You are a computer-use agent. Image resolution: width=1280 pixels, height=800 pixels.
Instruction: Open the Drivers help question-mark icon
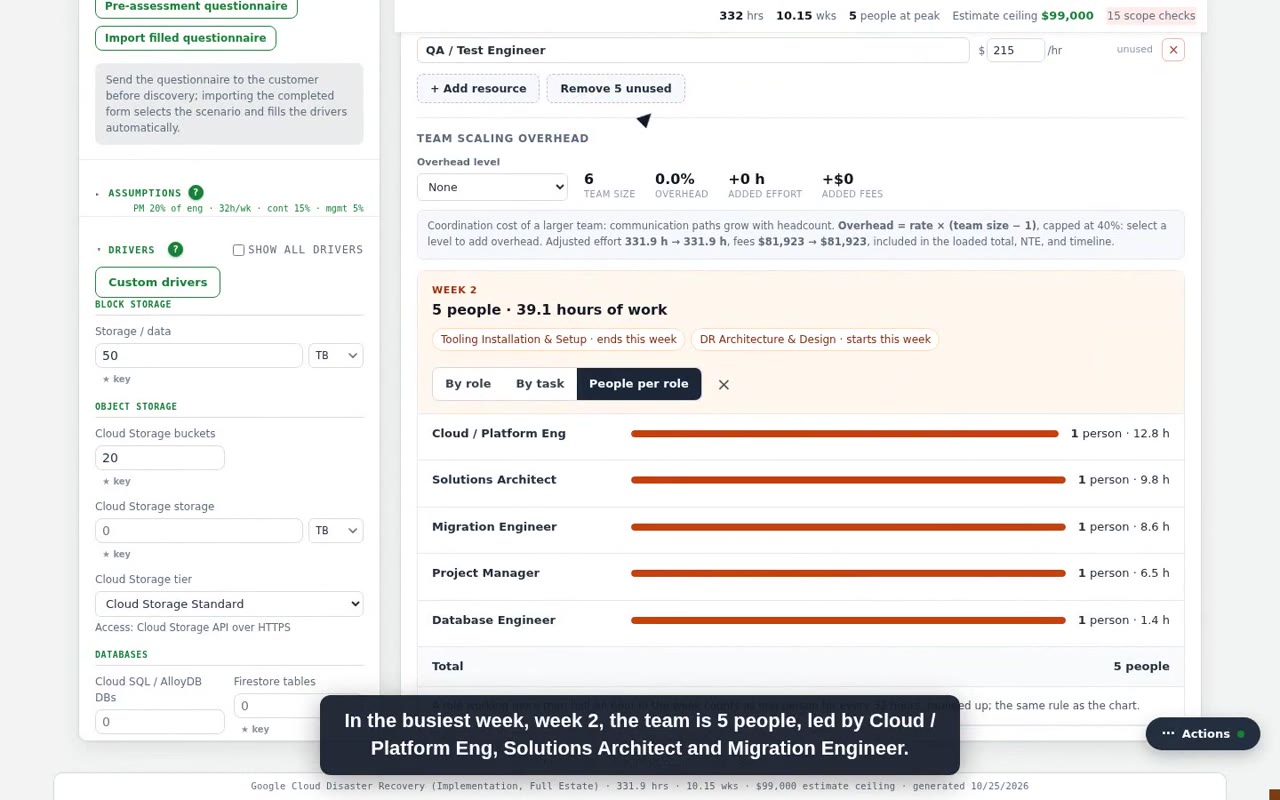[x=175, y=249]
